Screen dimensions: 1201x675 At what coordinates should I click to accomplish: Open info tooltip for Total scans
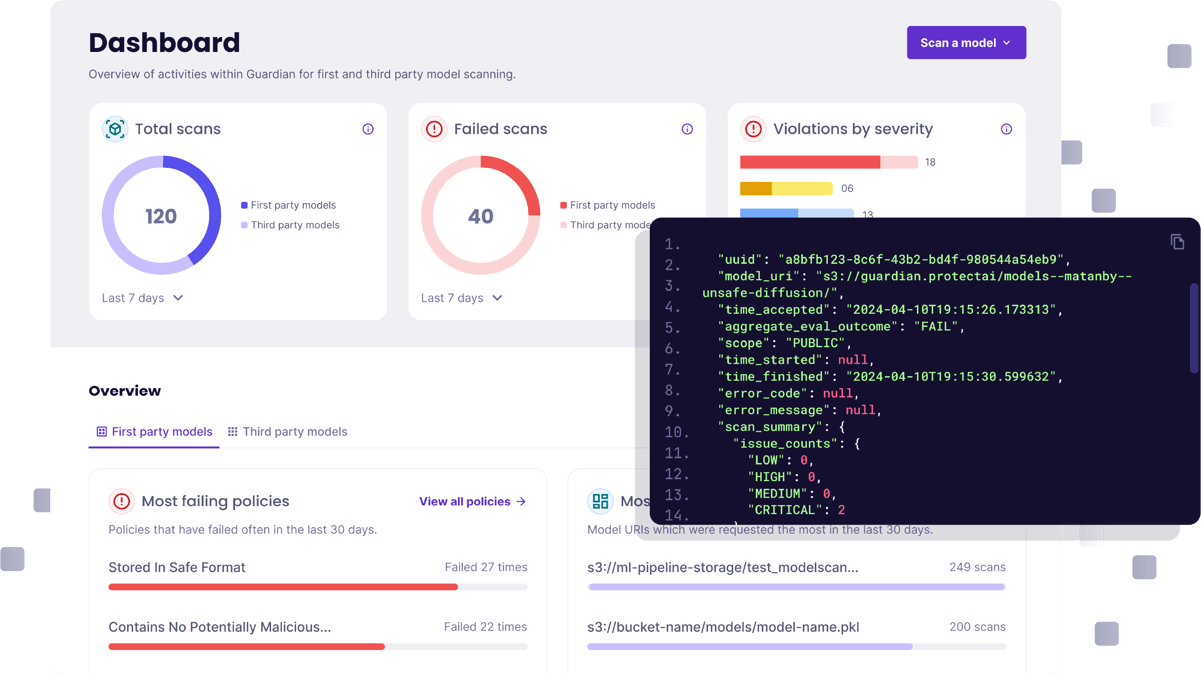[x=368, y=129]
